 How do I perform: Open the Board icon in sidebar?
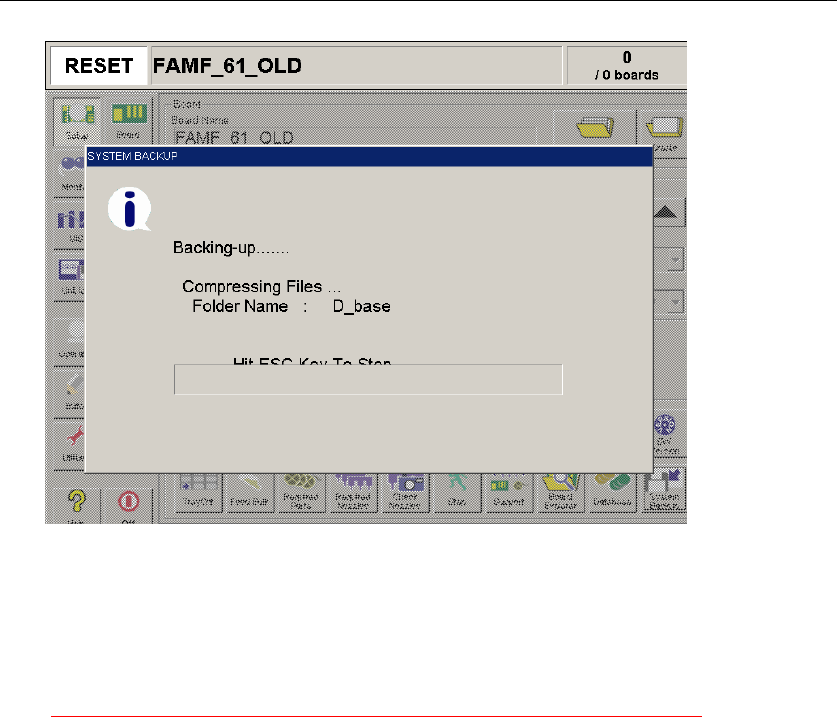[129, 121]
